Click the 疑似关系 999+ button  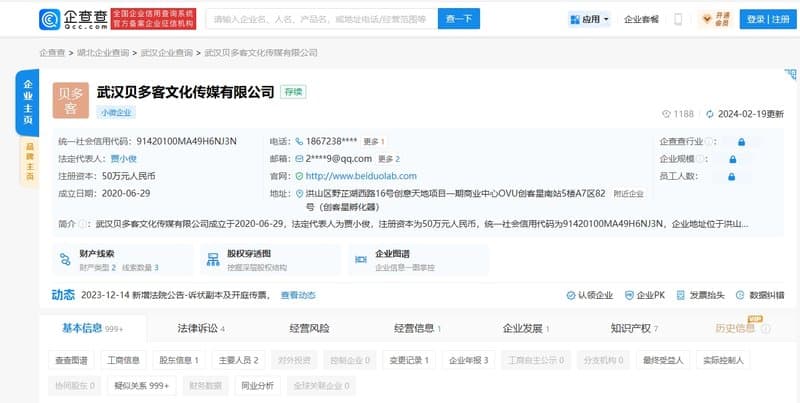coord(141,386)
